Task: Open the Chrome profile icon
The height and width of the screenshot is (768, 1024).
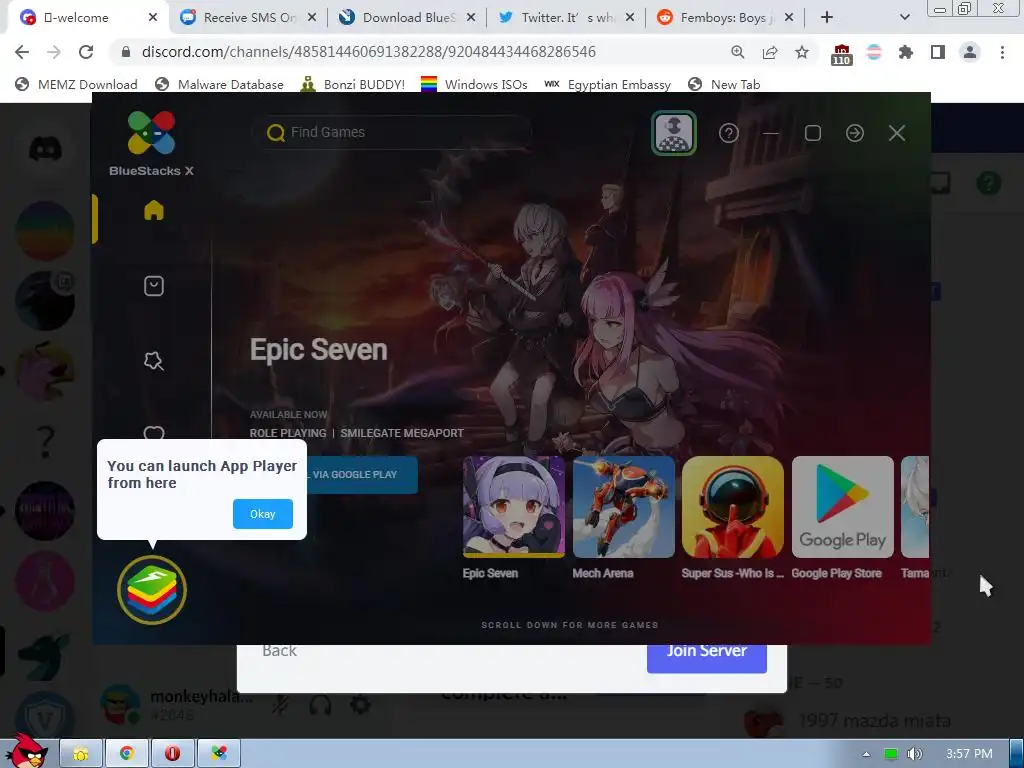Action: point(970,52)
